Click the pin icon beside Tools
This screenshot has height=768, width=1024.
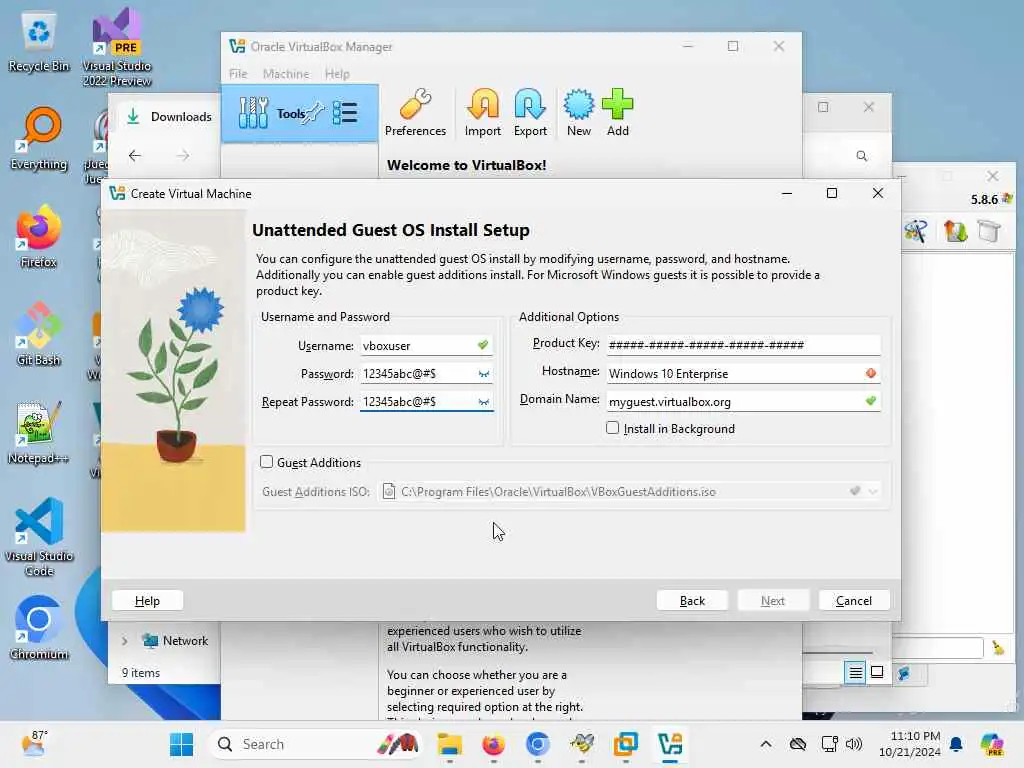pos(315,112)
